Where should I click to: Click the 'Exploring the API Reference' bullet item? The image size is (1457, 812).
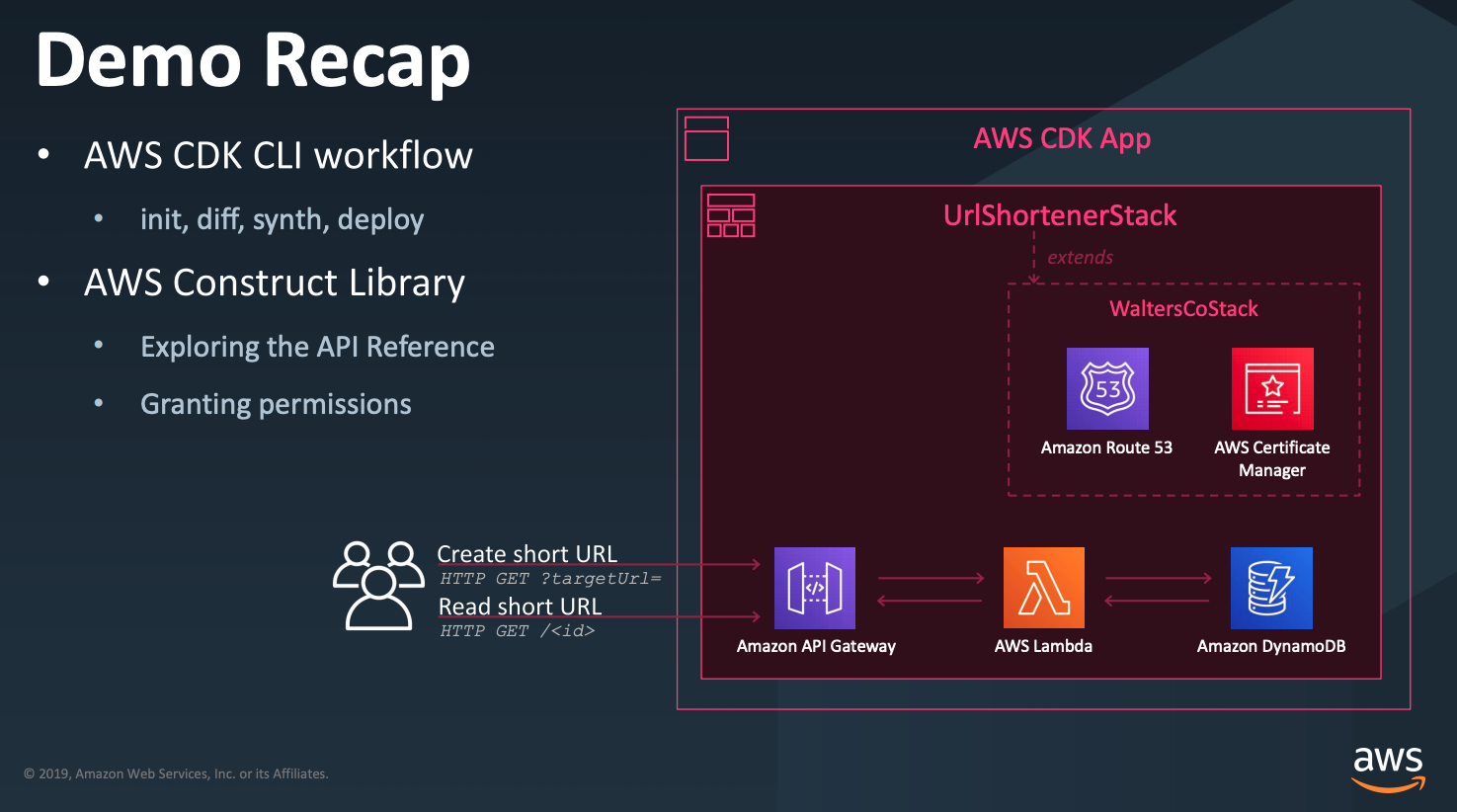(x=317, y=346)
